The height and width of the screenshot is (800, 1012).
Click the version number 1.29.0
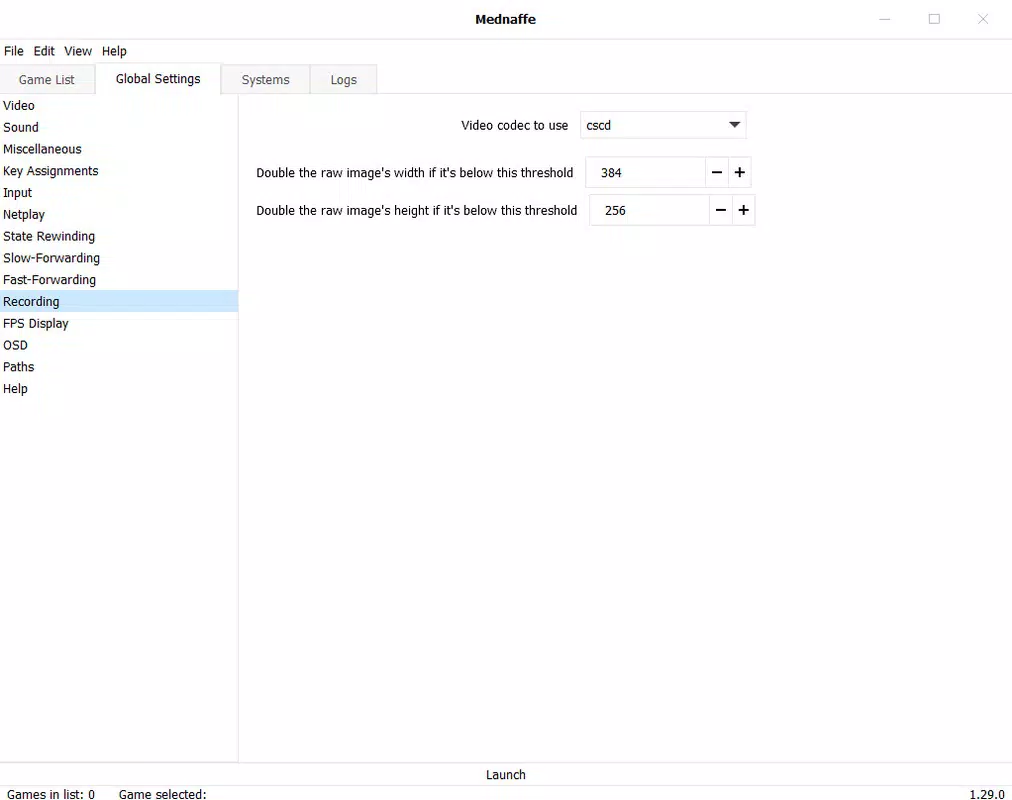(987, 794)
